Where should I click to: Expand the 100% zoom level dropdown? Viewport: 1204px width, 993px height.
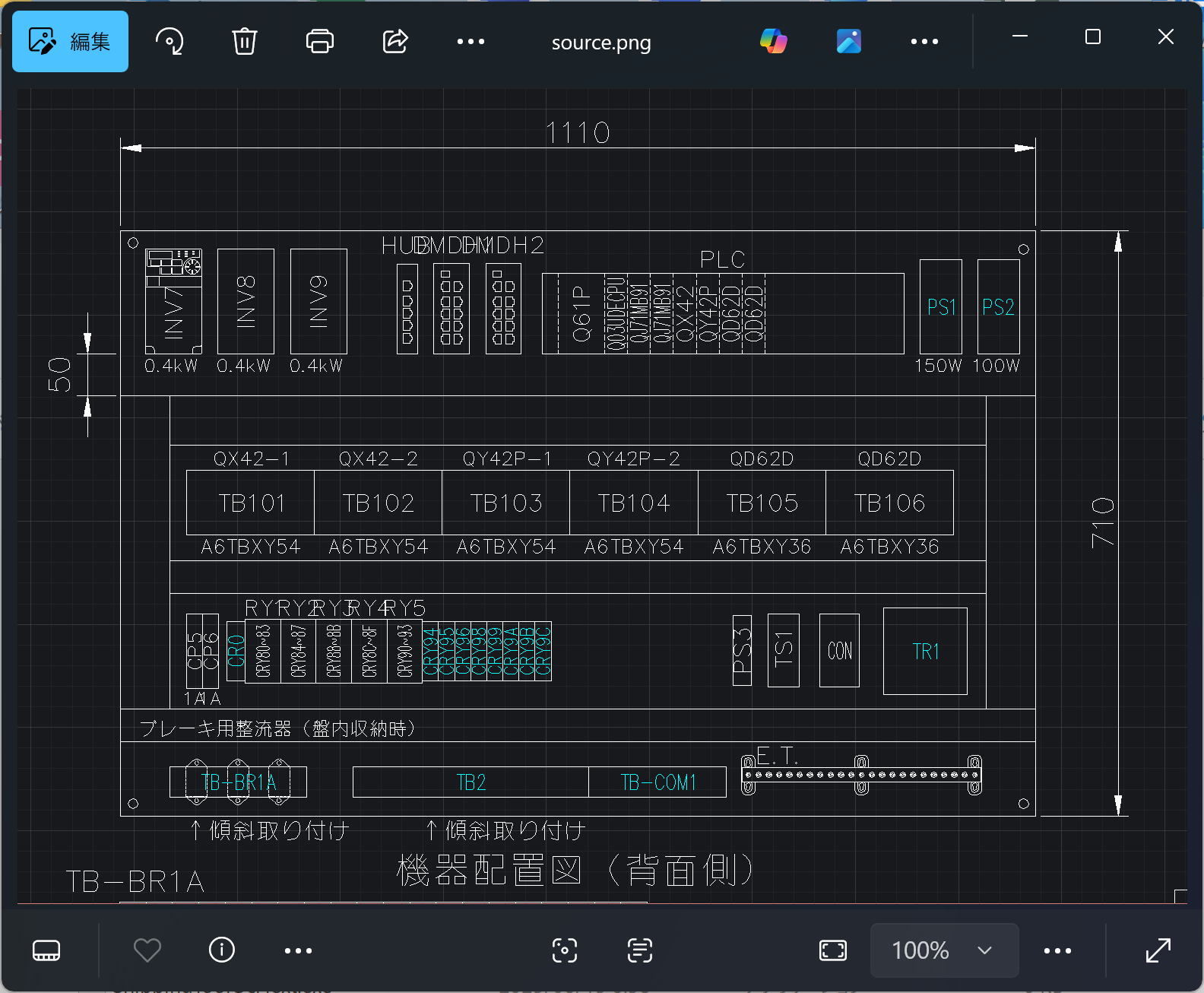[944, 950]
